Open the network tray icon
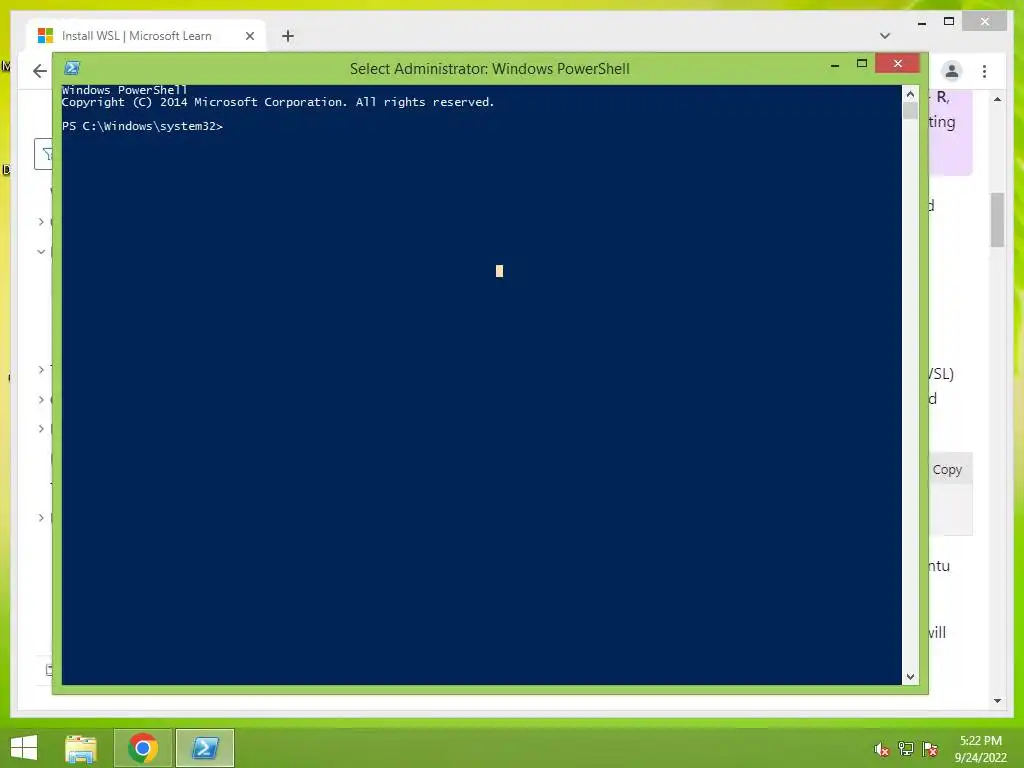This screenshot has height=768, width=1024. point(906,749)
